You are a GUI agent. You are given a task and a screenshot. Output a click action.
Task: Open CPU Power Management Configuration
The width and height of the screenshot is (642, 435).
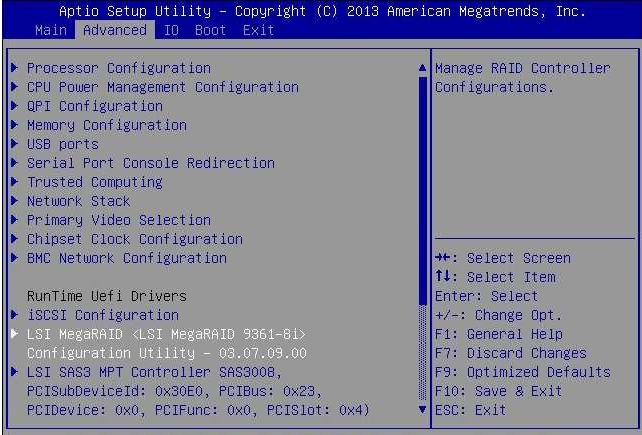(x=163, y=87)
